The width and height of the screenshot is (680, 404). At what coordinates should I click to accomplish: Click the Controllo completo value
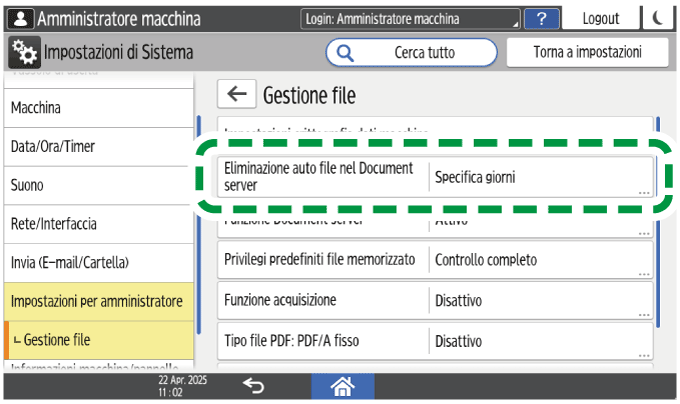click(486, 260)
